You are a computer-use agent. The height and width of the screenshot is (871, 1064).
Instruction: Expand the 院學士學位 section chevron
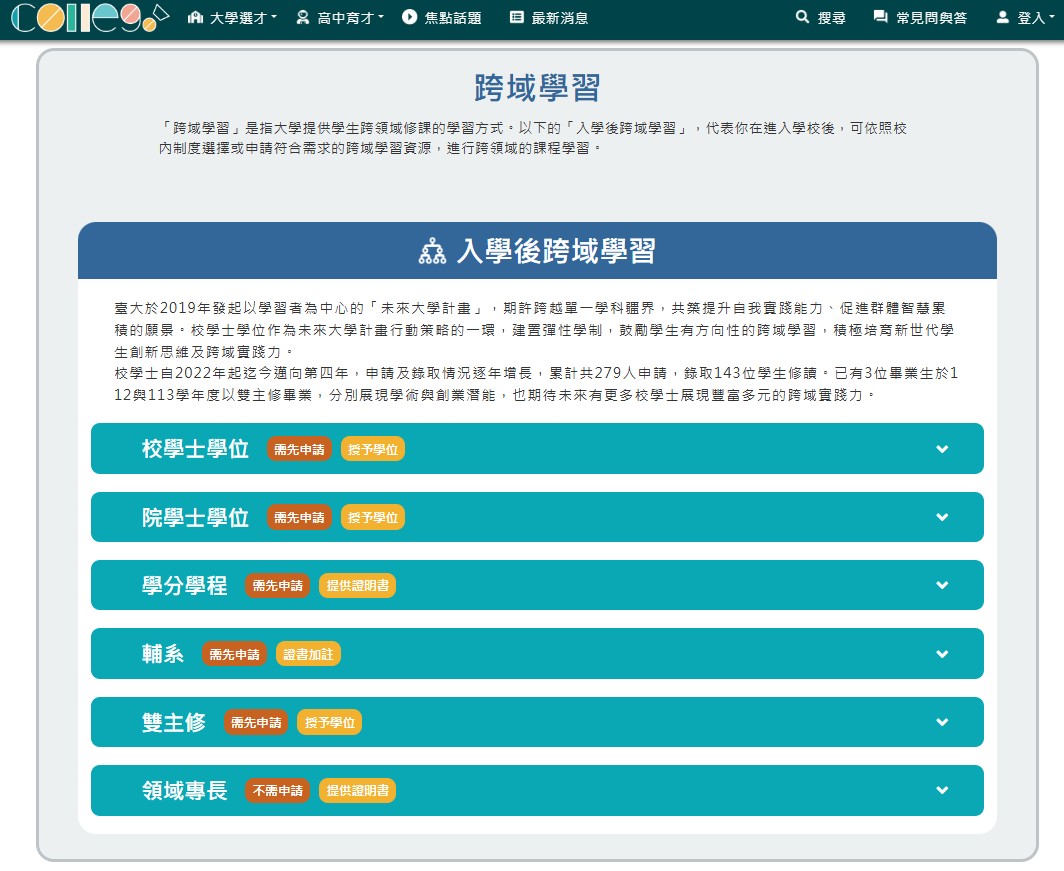(x=941, y=517)
